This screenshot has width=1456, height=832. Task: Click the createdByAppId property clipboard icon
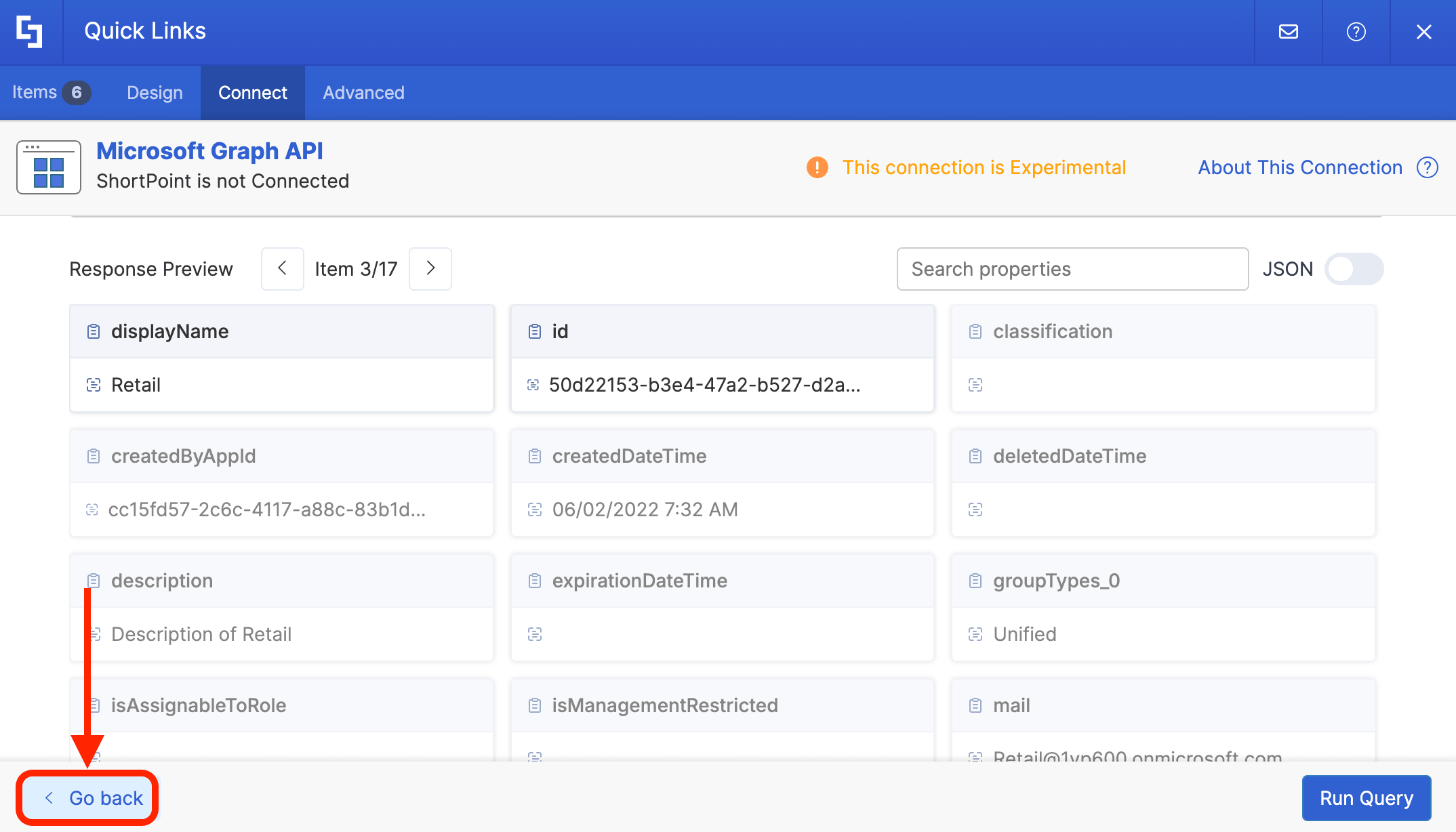point(94,456)
